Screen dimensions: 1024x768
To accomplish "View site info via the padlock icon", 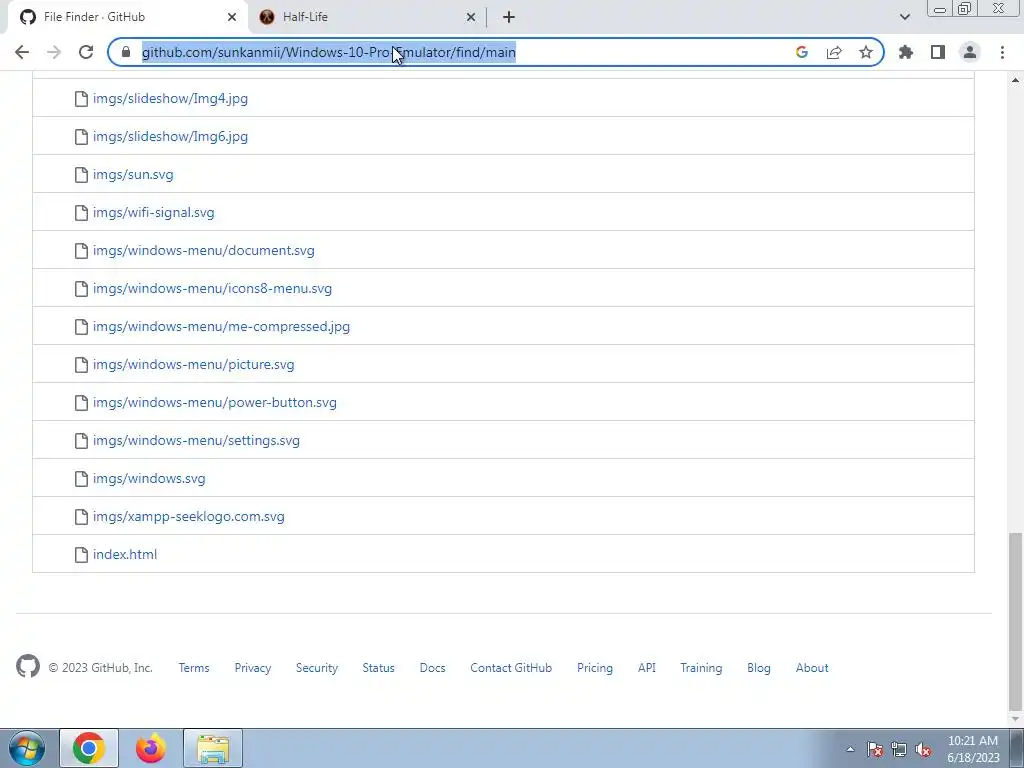I will [x=126, y=52].
